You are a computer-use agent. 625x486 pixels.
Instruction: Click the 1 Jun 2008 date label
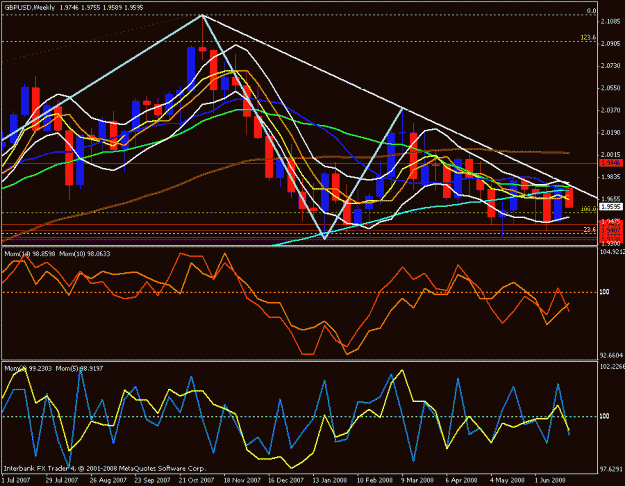550,480
